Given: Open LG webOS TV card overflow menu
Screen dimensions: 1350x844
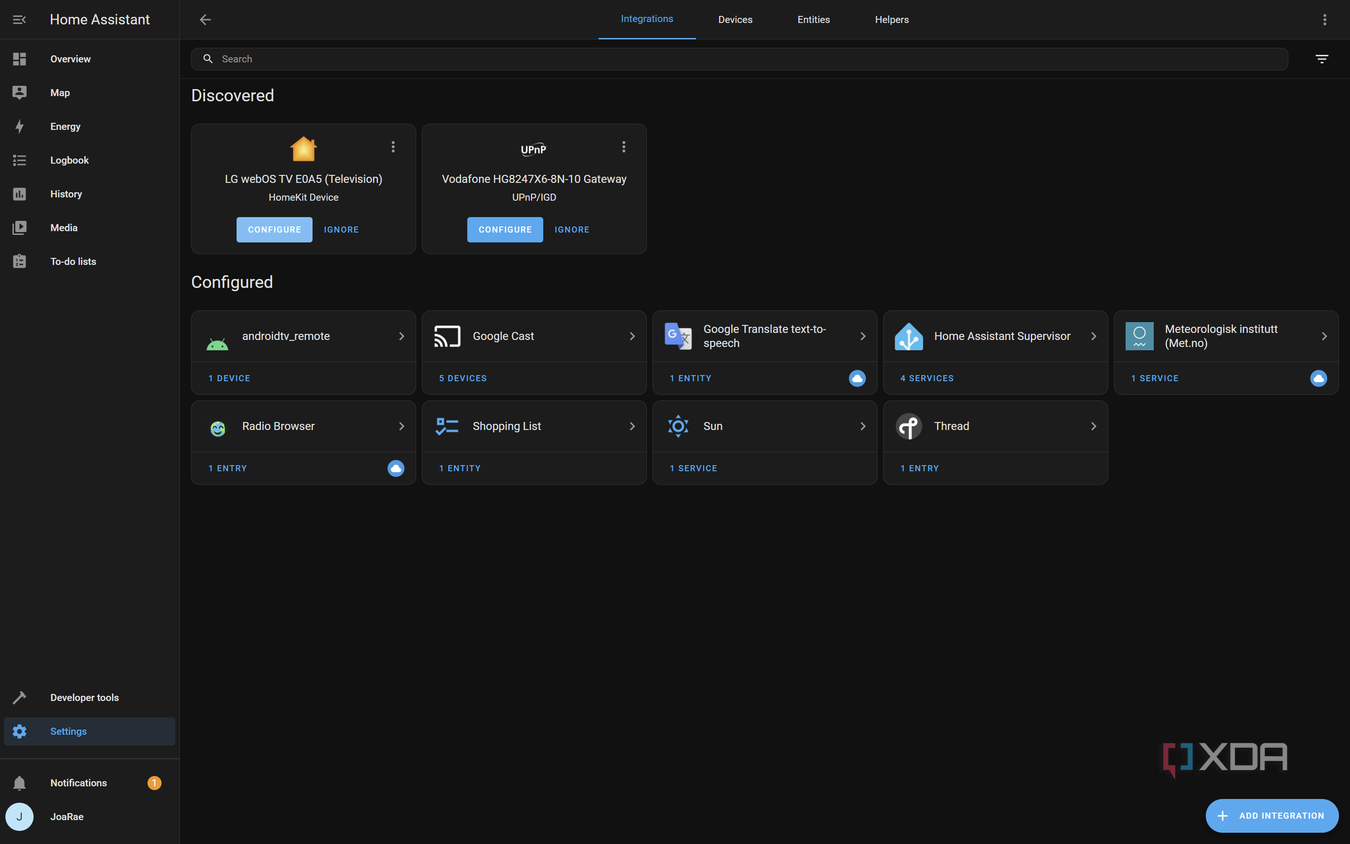Looking at the screenshot, I should [x=393, y=147].
